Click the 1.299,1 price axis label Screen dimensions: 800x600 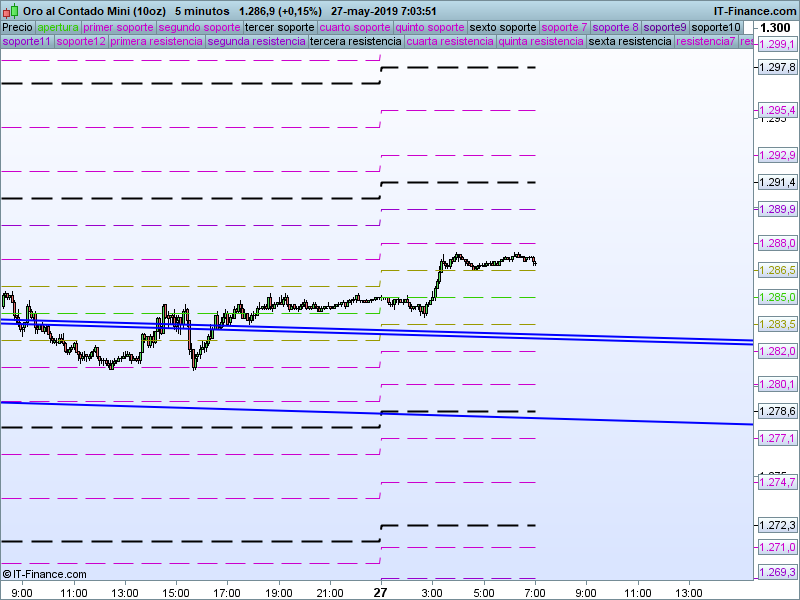(x=777, y=44)
